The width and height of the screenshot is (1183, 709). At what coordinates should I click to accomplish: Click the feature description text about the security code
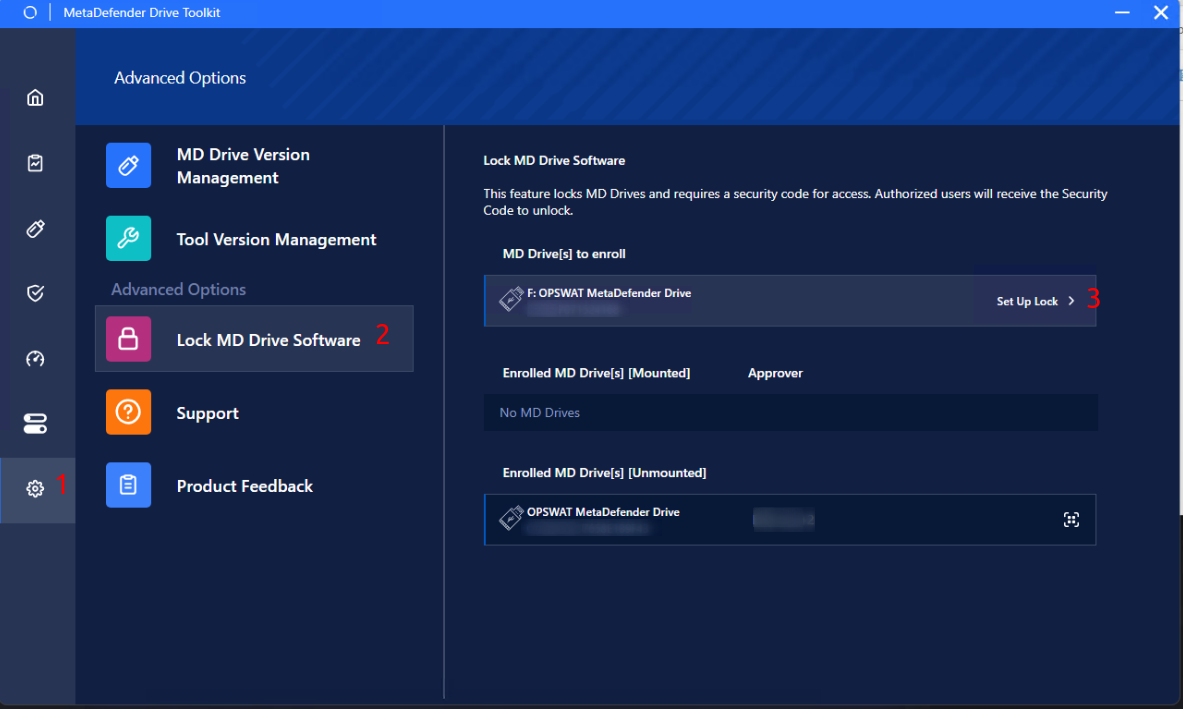click(795, 202)
